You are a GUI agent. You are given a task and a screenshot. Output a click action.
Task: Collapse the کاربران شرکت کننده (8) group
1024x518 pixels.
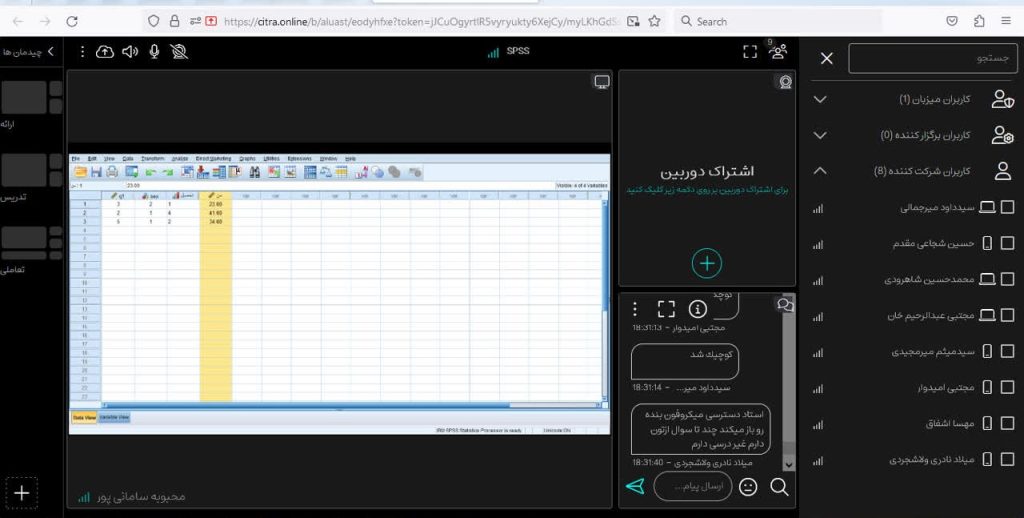[x=820, y=171]
